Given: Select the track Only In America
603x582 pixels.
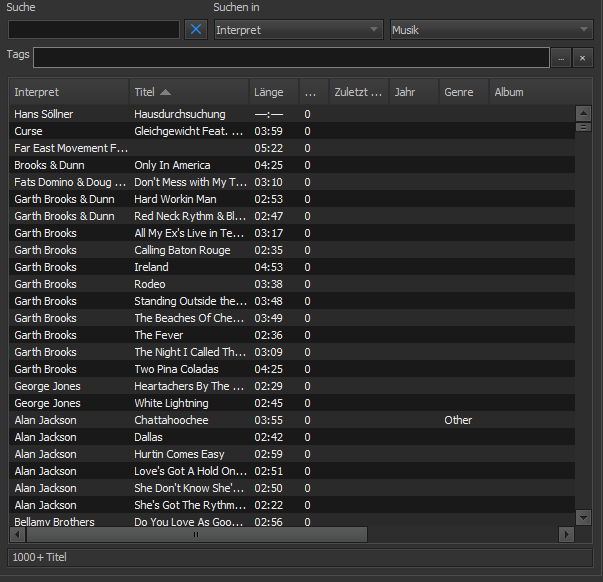Looking at the screenshot, I should click(292, 165).
